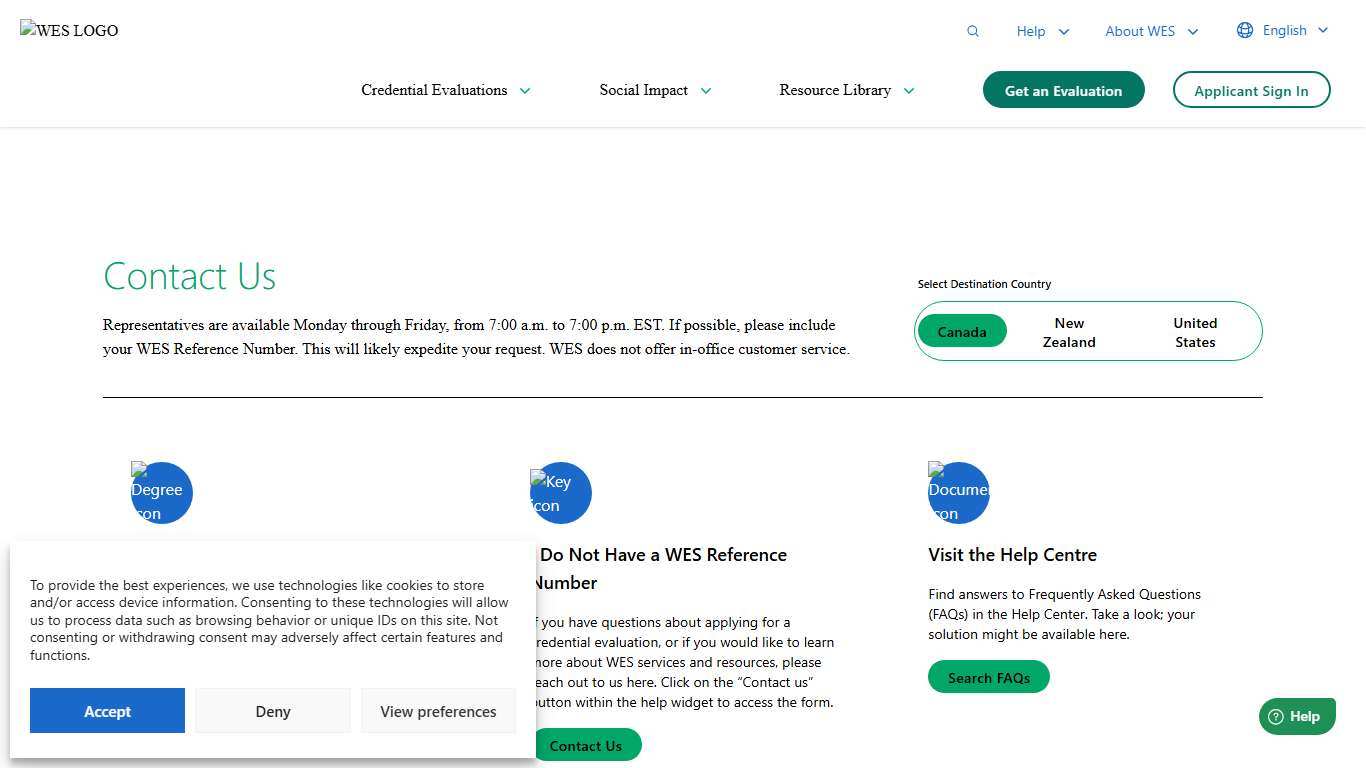This screenshot has height=768, width=1366.
Task: Click the Applicant Sign In button
Action: pos(1251,90)
